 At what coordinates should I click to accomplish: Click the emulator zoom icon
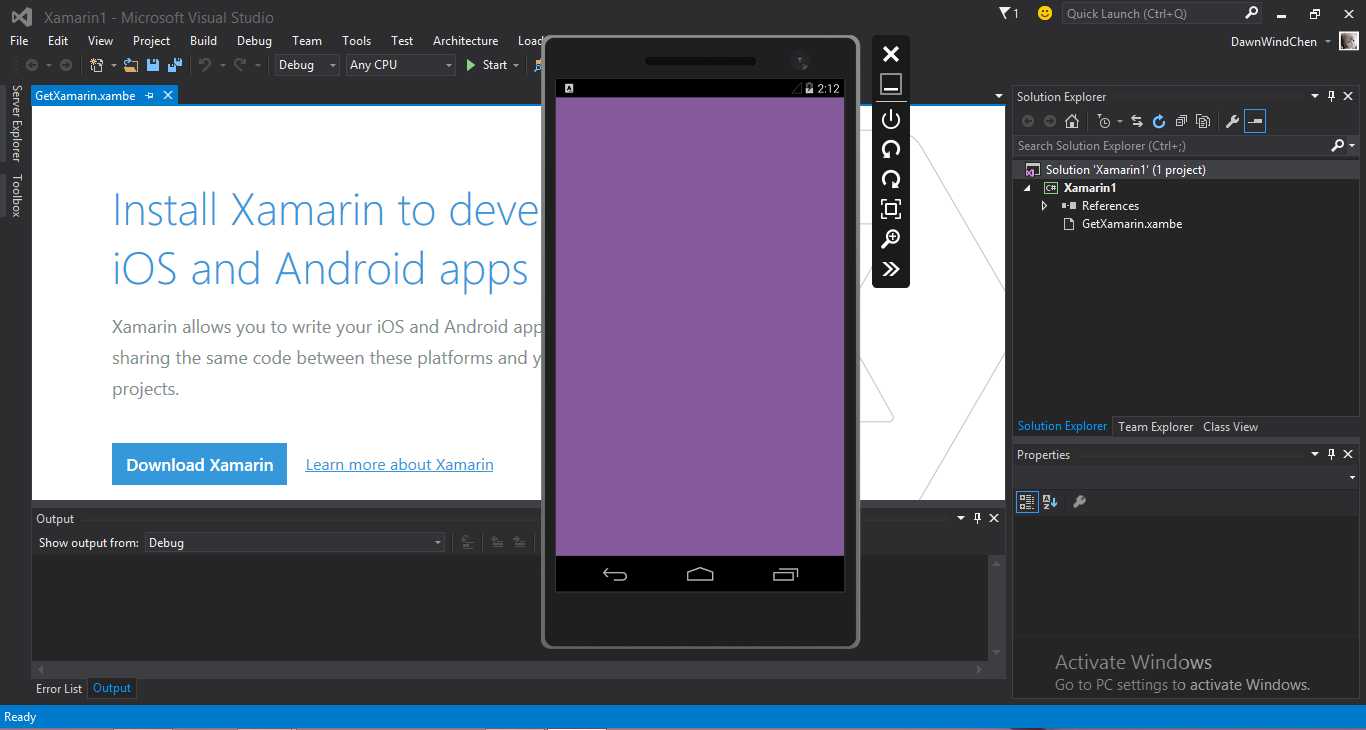click(890, 239)
